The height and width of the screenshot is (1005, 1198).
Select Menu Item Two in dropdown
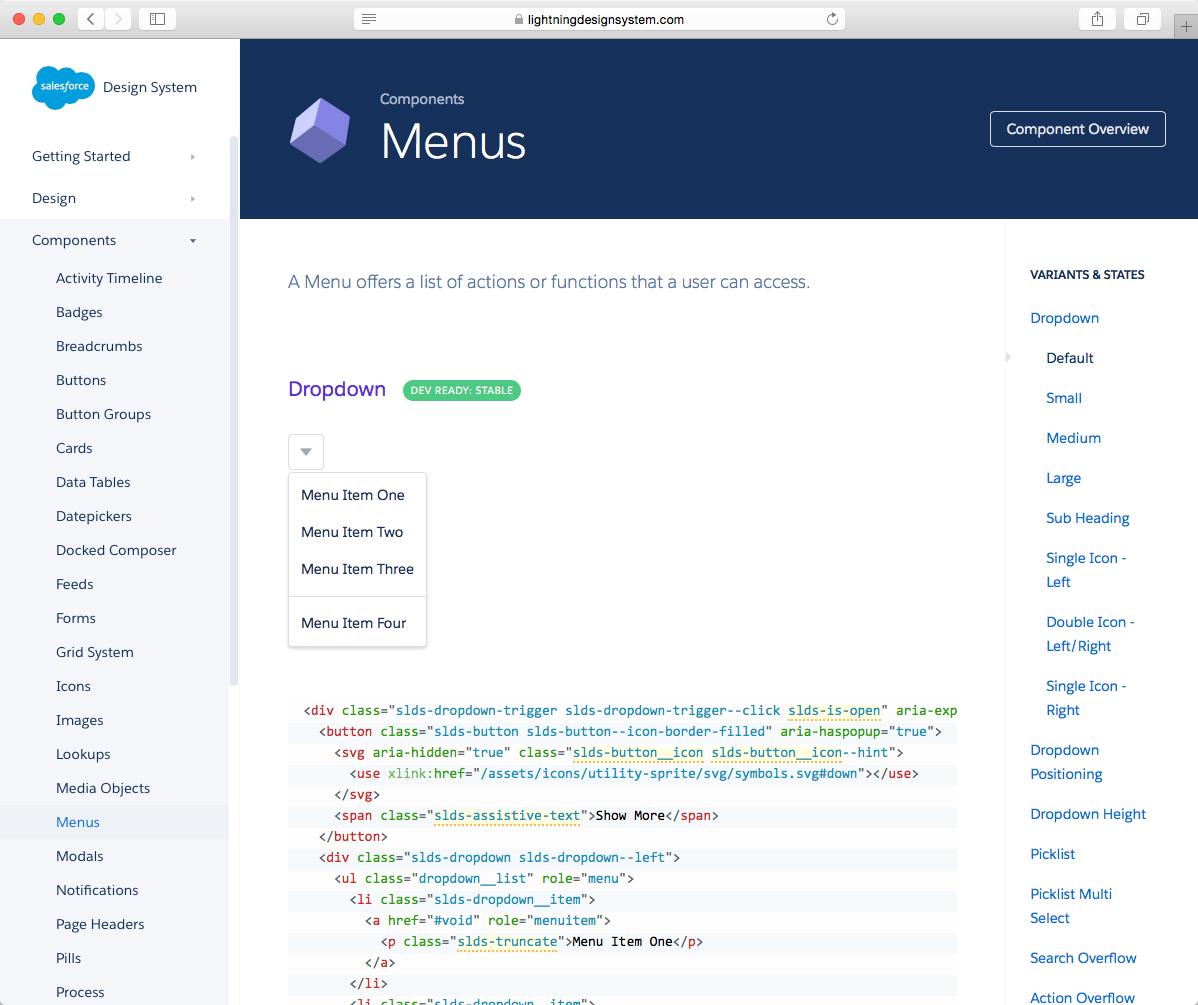pyautogui.click(x=352, y=532)
